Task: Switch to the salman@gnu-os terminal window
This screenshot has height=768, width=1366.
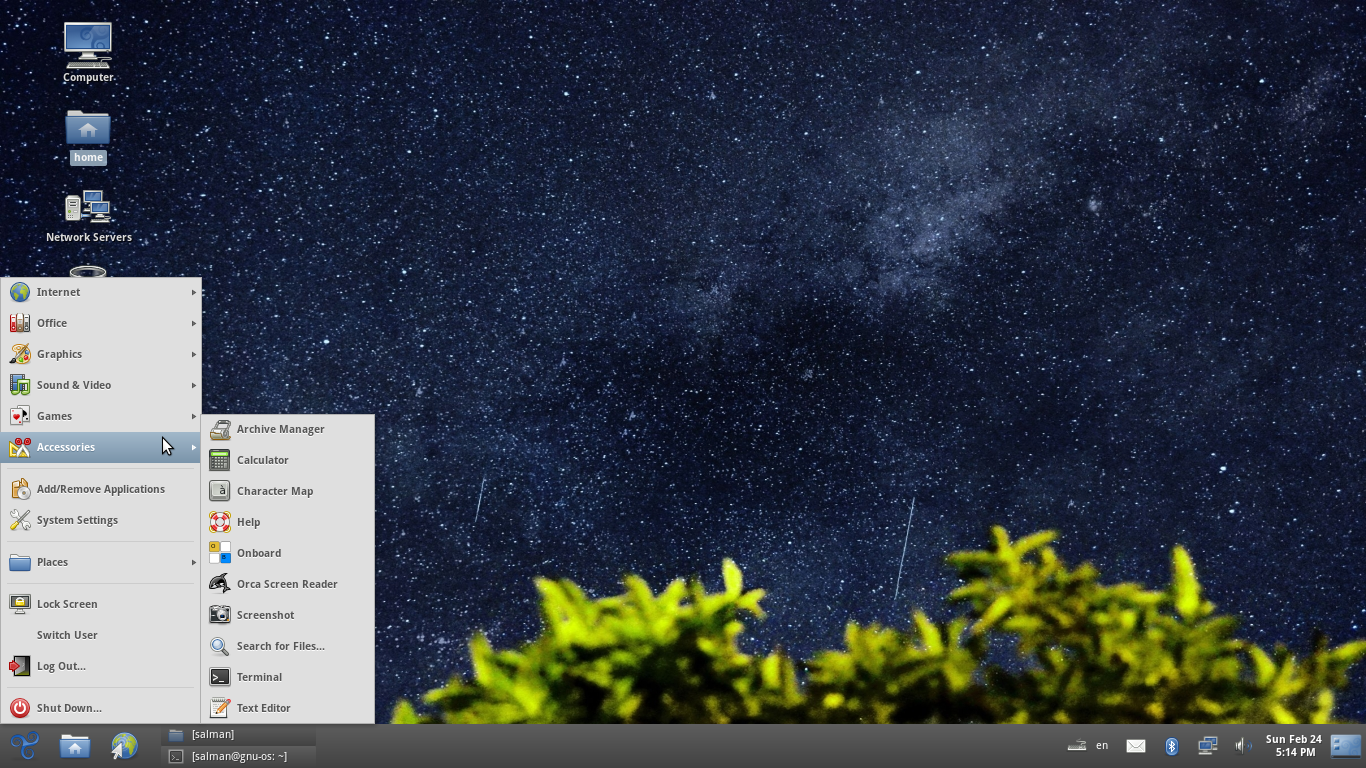Action: [x=238, y=757]
